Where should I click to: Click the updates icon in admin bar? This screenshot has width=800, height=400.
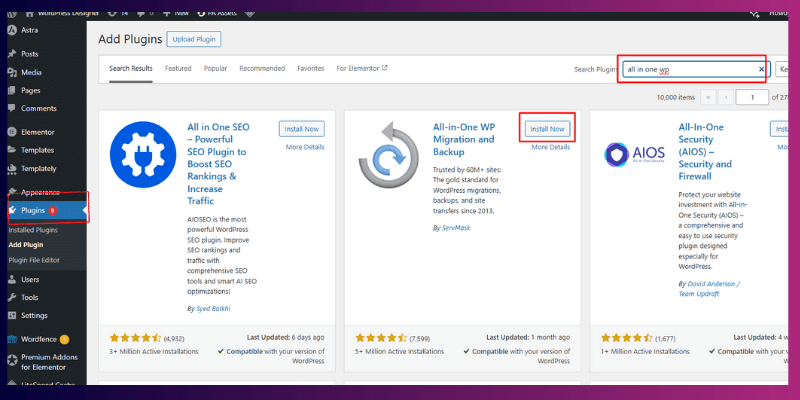click(111, 14)
